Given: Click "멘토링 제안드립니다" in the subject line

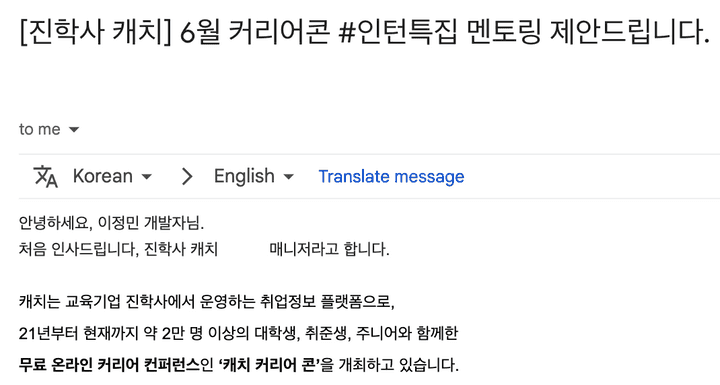Looking at the screenshot, I should (588, 32).
